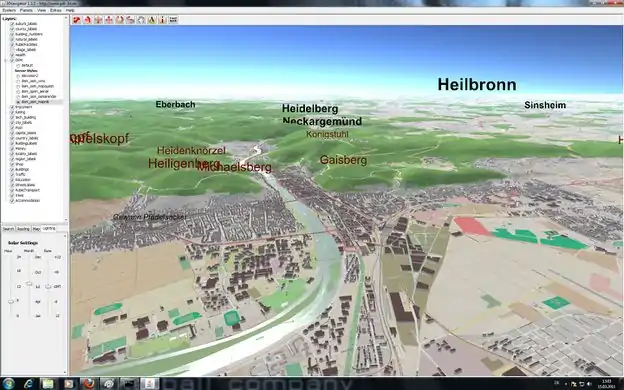Click the Heidelberg label on the map
The width and height of the screenshot is (624, 390).
click(310, 109)
